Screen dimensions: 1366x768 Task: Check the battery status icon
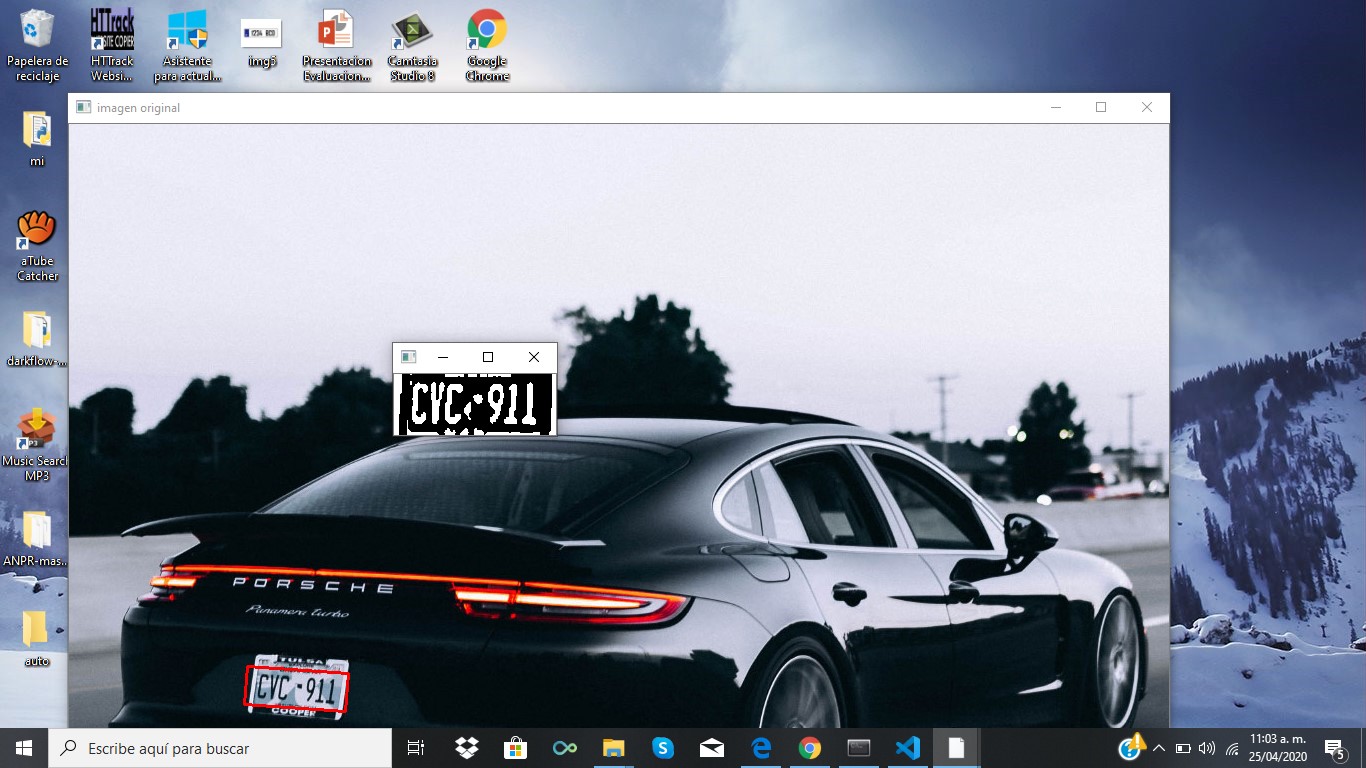(x=1183, y=748)
